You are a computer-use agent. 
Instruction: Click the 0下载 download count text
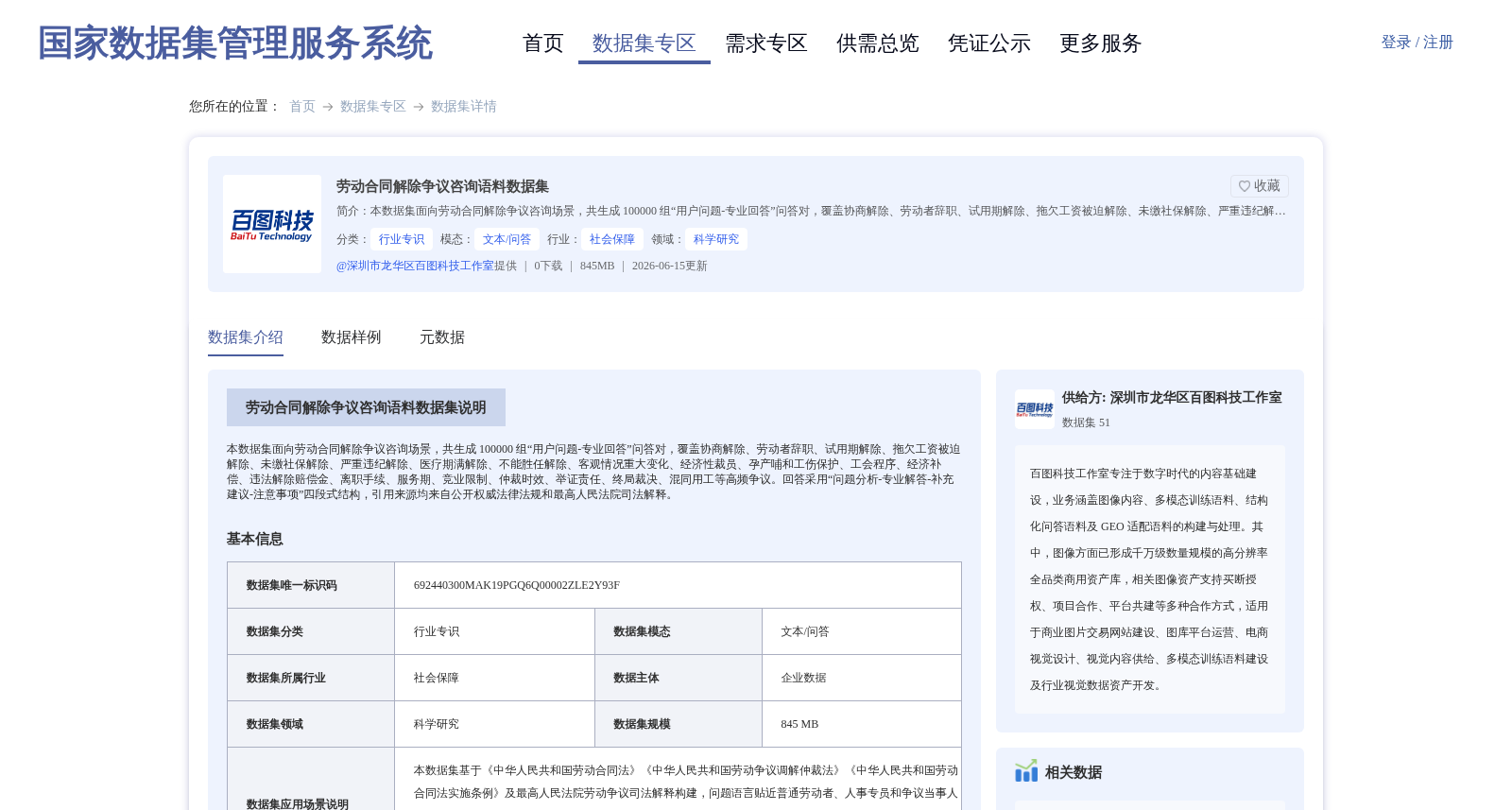[x=548, y=266]
